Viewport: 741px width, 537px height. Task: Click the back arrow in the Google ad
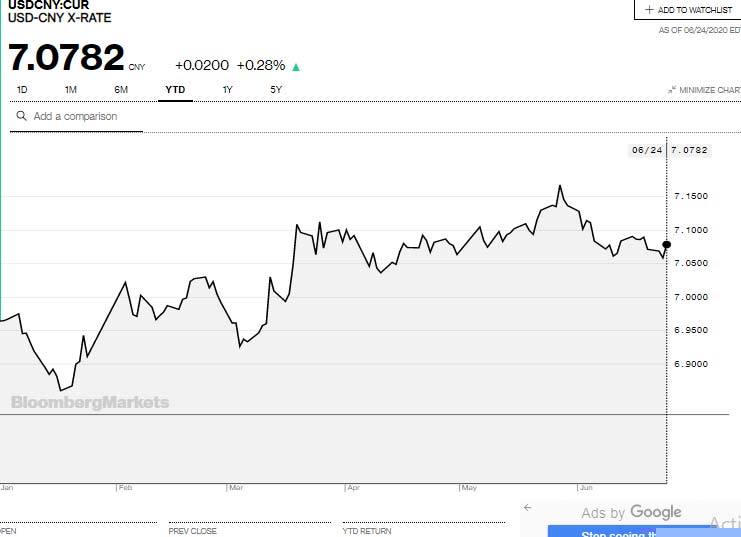click(528, 508)
